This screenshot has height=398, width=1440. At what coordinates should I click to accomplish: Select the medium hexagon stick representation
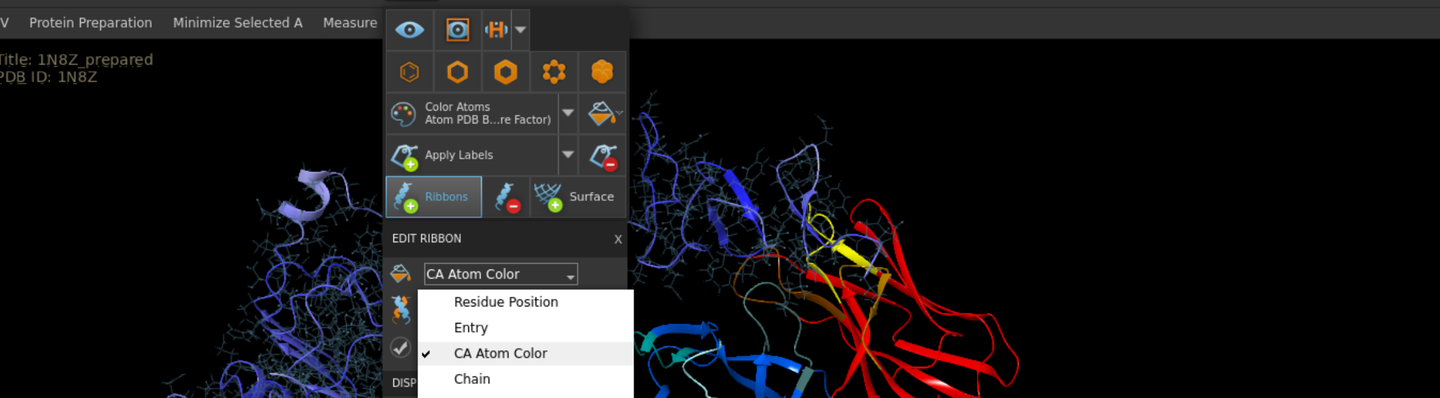457,72
